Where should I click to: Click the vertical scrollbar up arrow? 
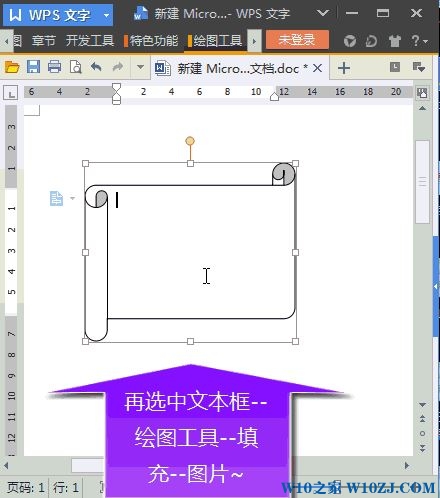tap(422, 109)
